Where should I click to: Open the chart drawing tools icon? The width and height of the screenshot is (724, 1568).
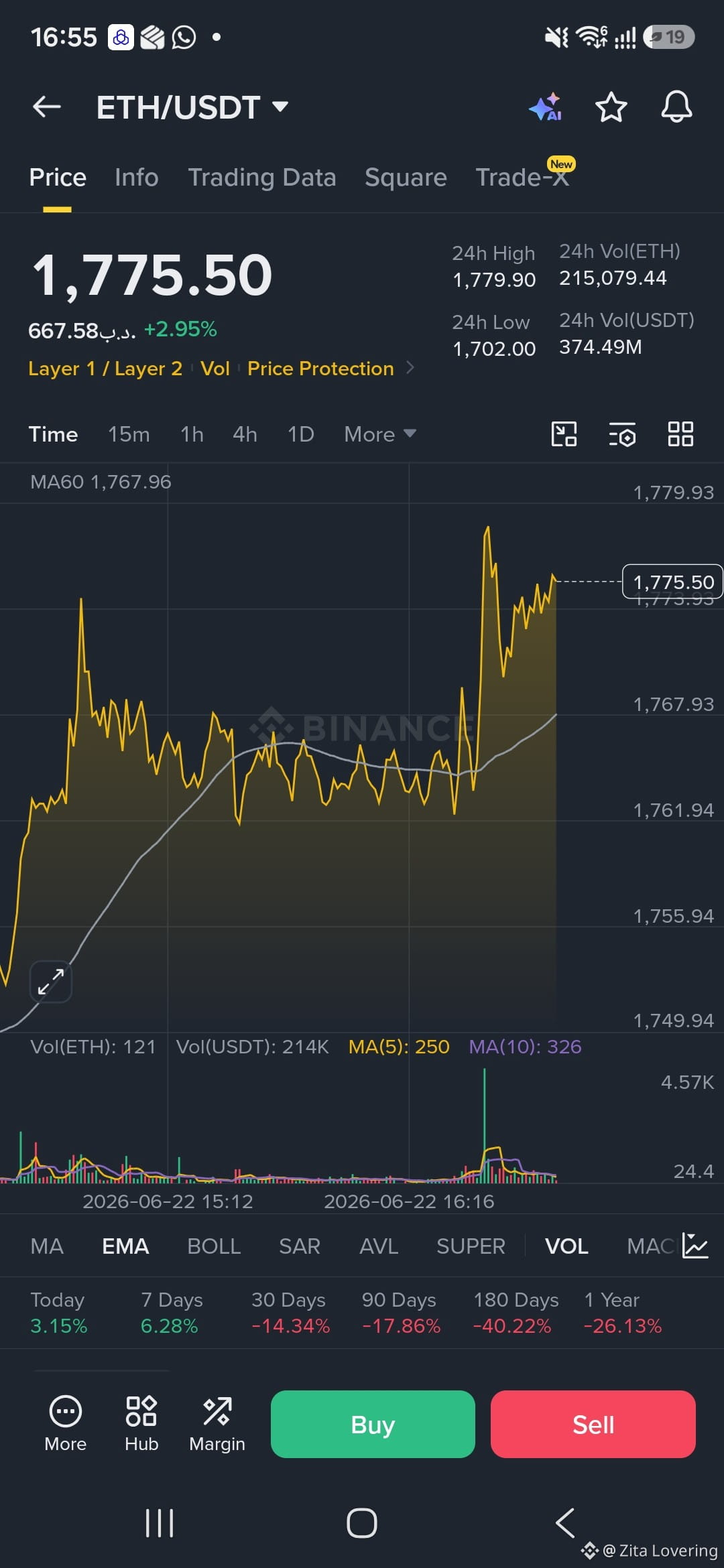[x=564, y=434]
